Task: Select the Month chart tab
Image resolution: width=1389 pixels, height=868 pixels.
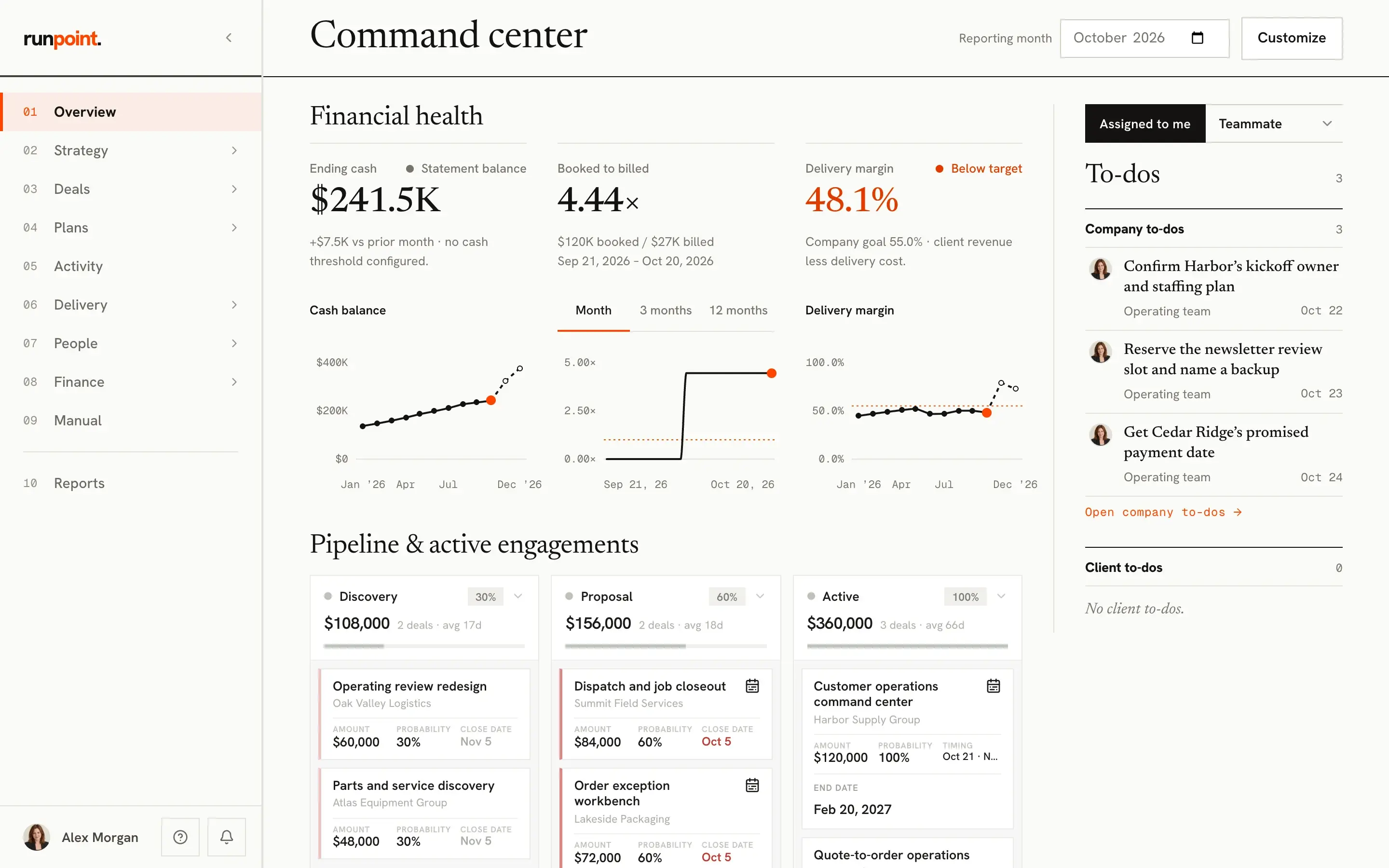Action: click(x=594, y=311)
